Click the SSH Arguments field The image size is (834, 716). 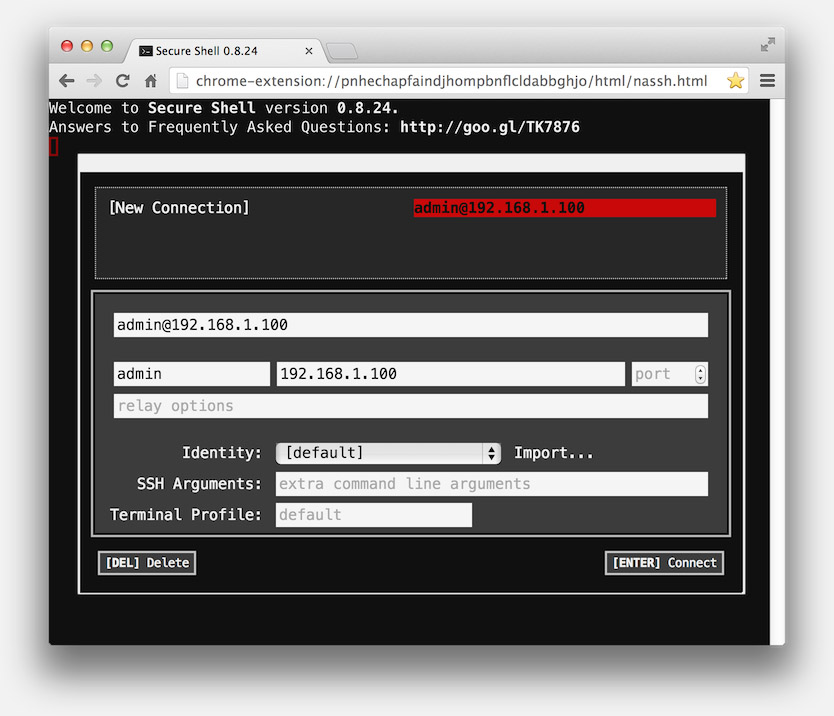click(492, 484)
